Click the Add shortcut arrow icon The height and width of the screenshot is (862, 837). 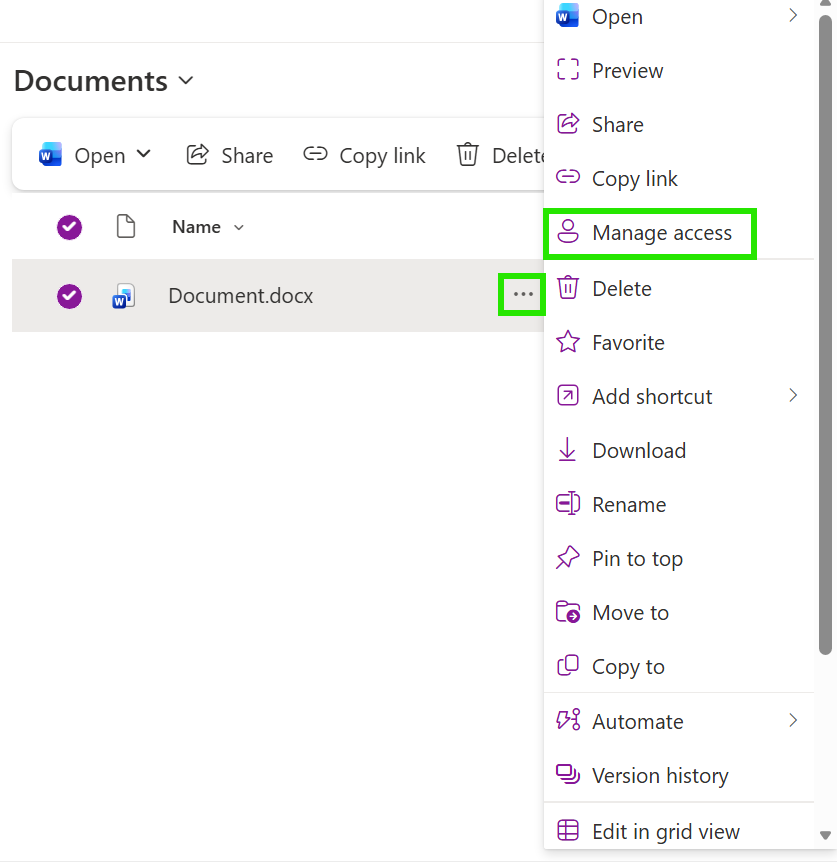[x=568, y=395]
